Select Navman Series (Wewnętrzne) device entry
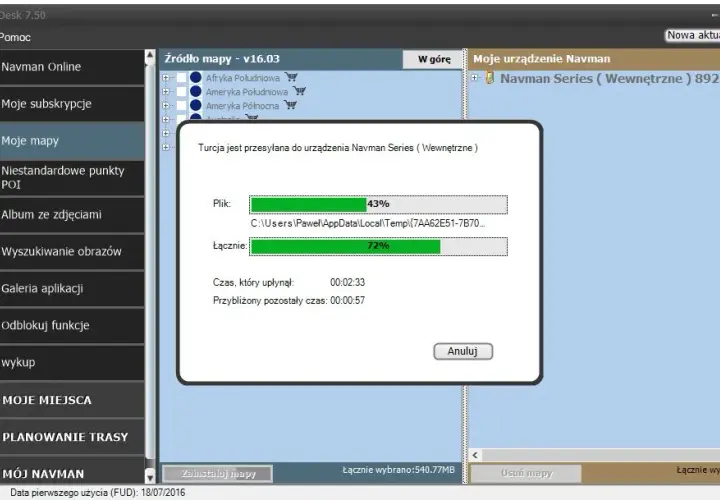This screenshot has height=500, width=720. click(610, 79)
